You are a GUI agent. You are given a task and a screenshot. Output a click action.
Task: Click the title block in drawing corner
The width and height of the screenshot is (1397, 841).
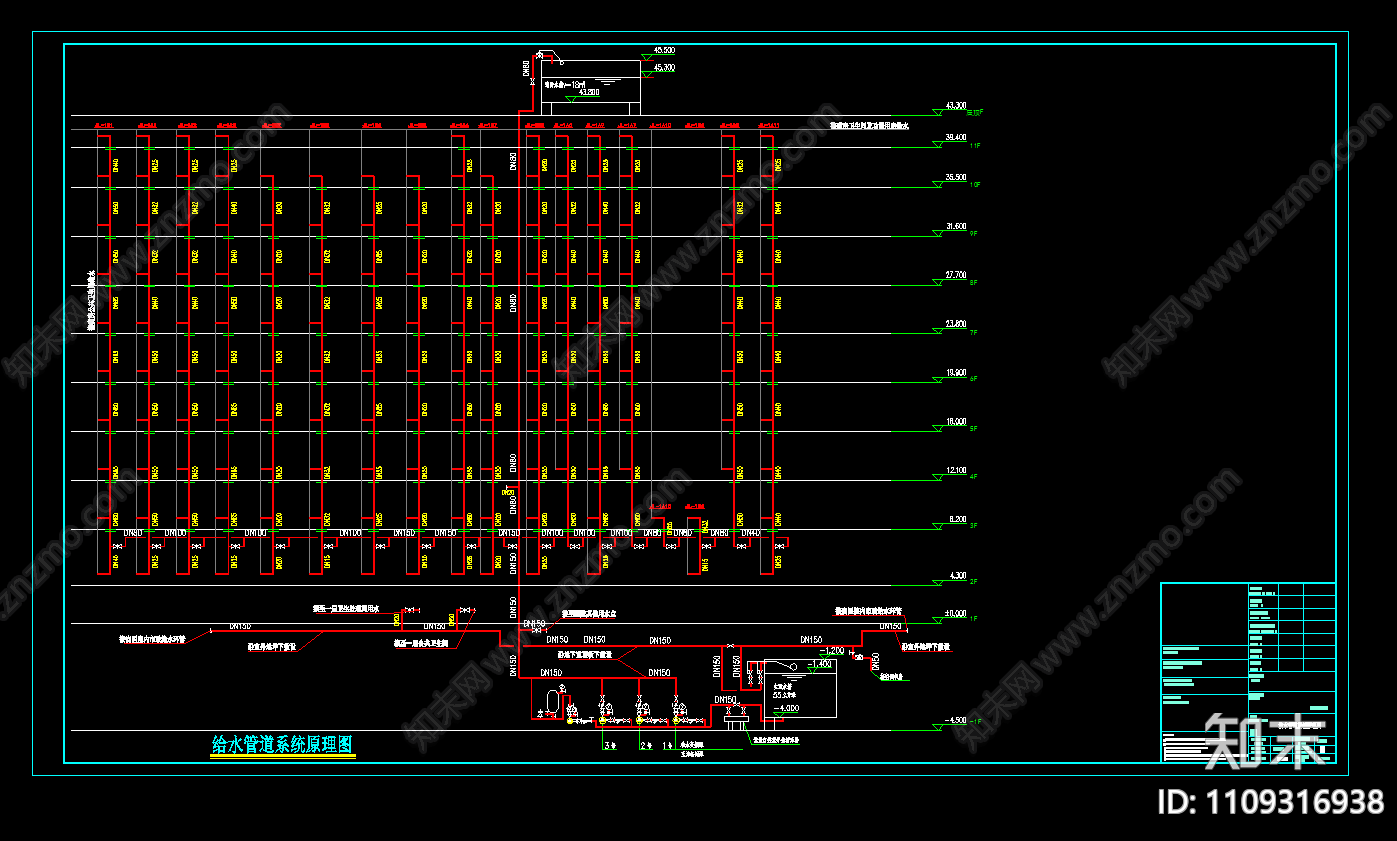click(x=1248, y=672)
